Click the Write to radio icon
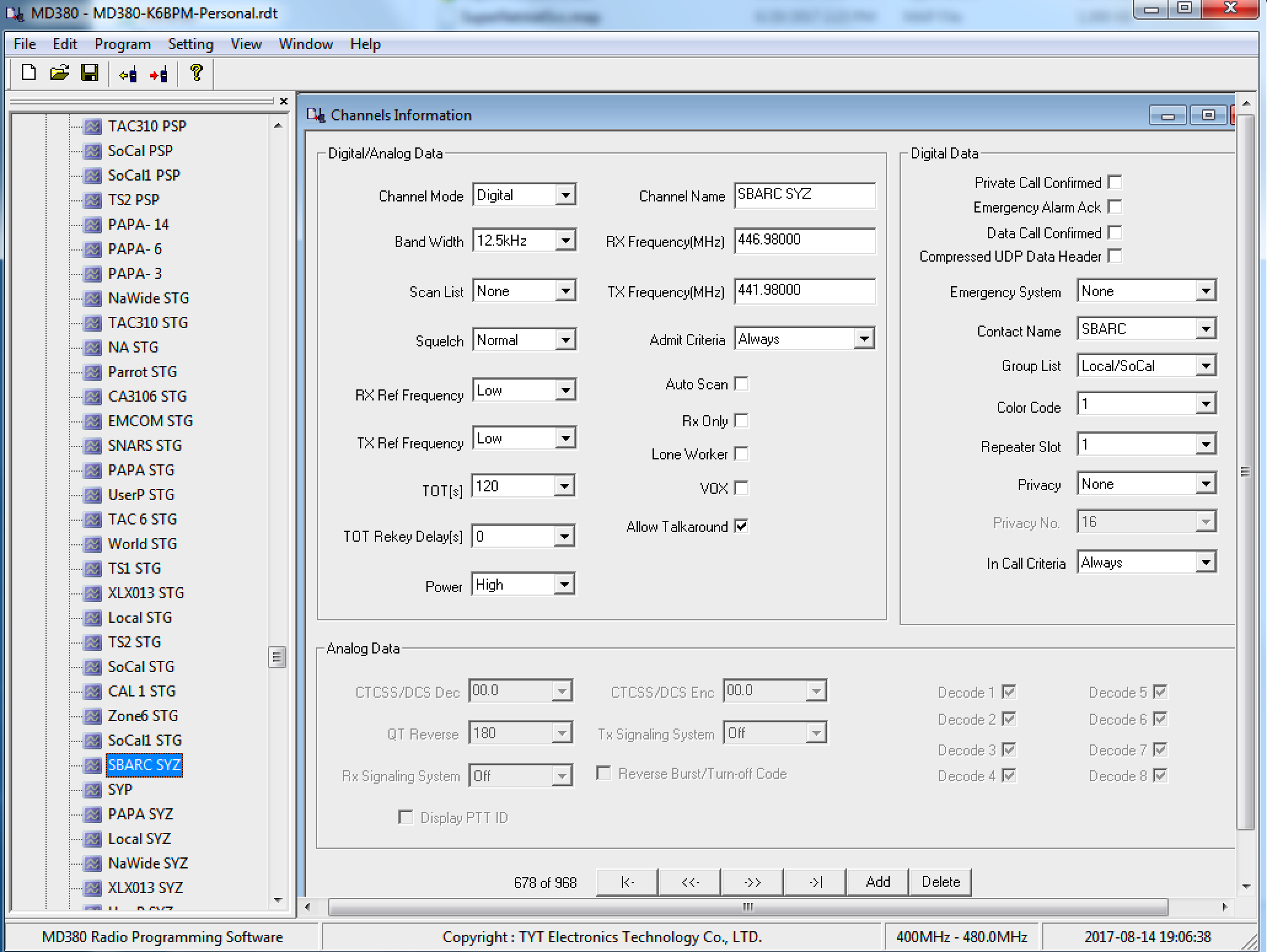The width and height of the screenshot is (1267, 952). (159, 75)
